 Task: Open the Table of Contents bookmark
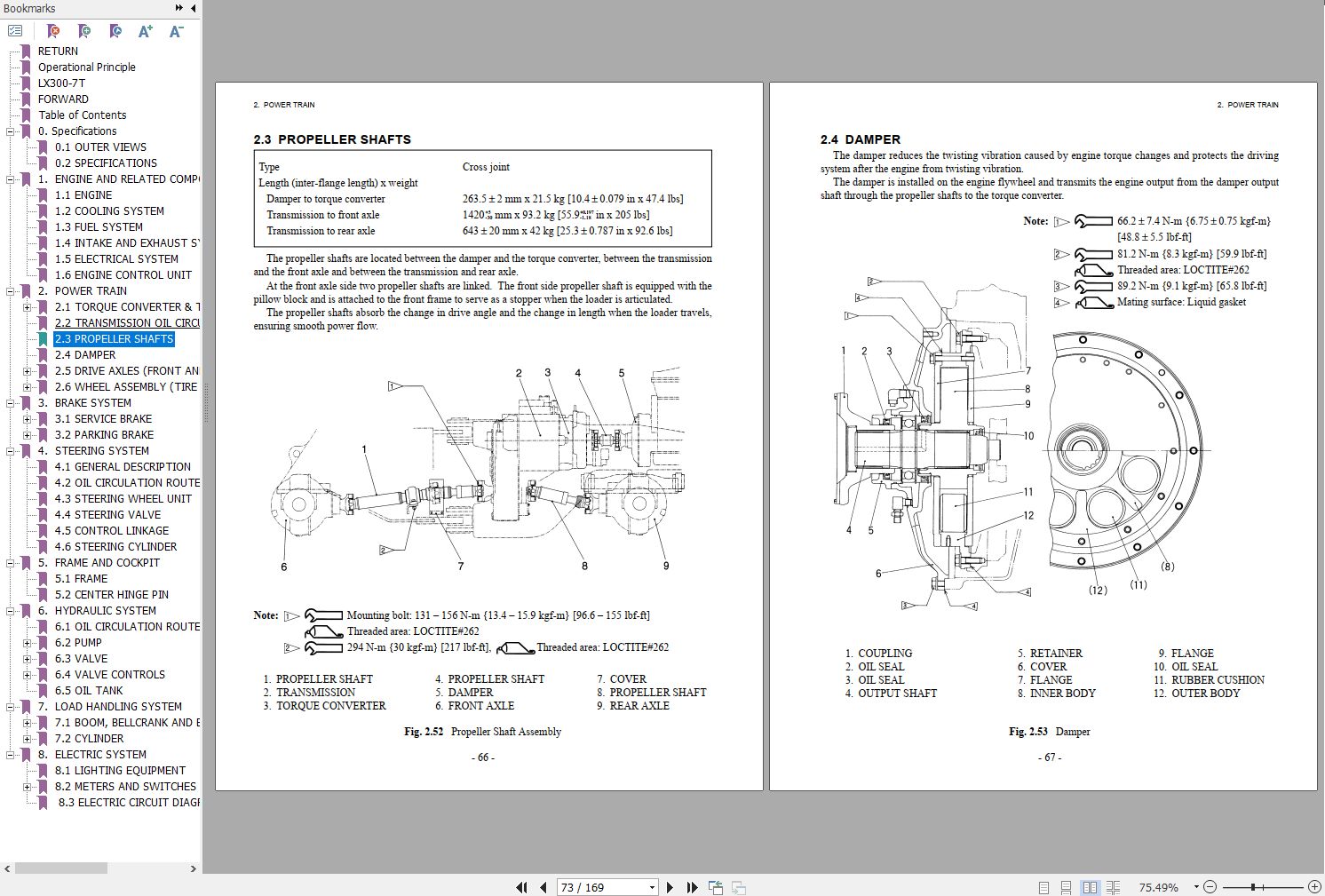(x=82, y=115)
